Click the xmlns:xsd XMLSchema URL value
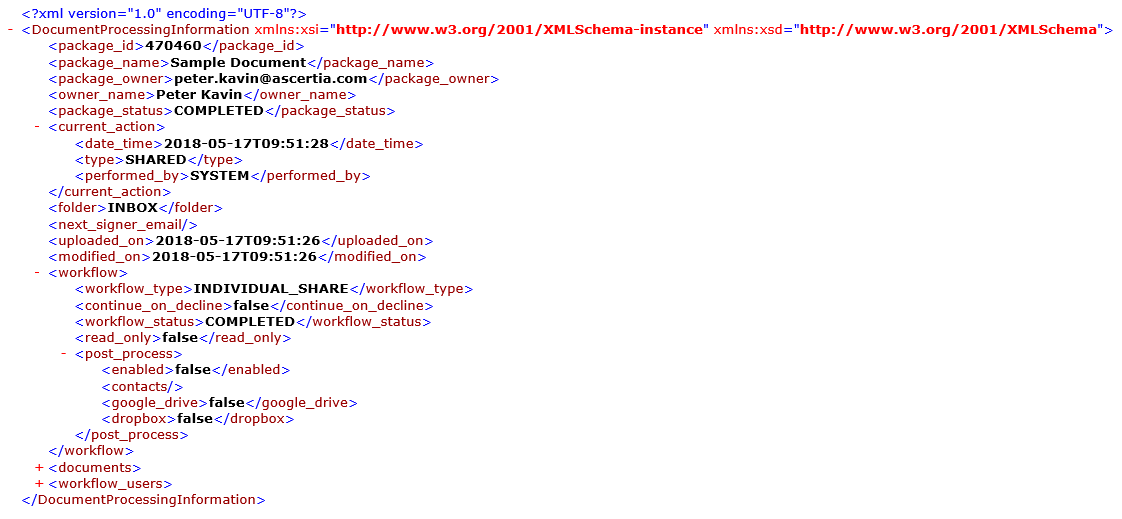Screen dimensions: 1122x519 (949, 30)
